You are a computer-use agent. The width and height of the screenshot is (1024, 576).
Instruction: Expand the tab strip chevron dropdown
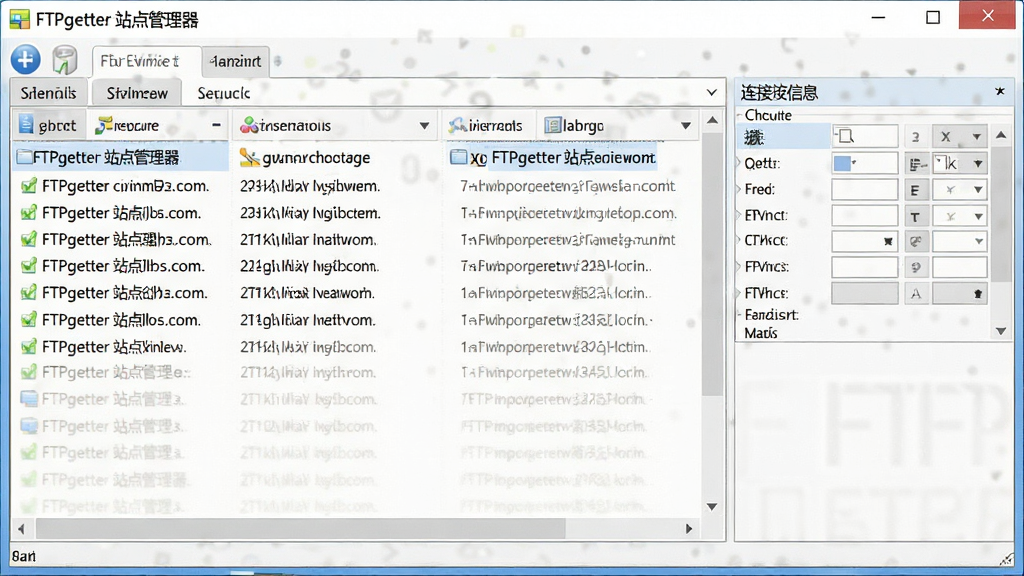pos(712,93)
